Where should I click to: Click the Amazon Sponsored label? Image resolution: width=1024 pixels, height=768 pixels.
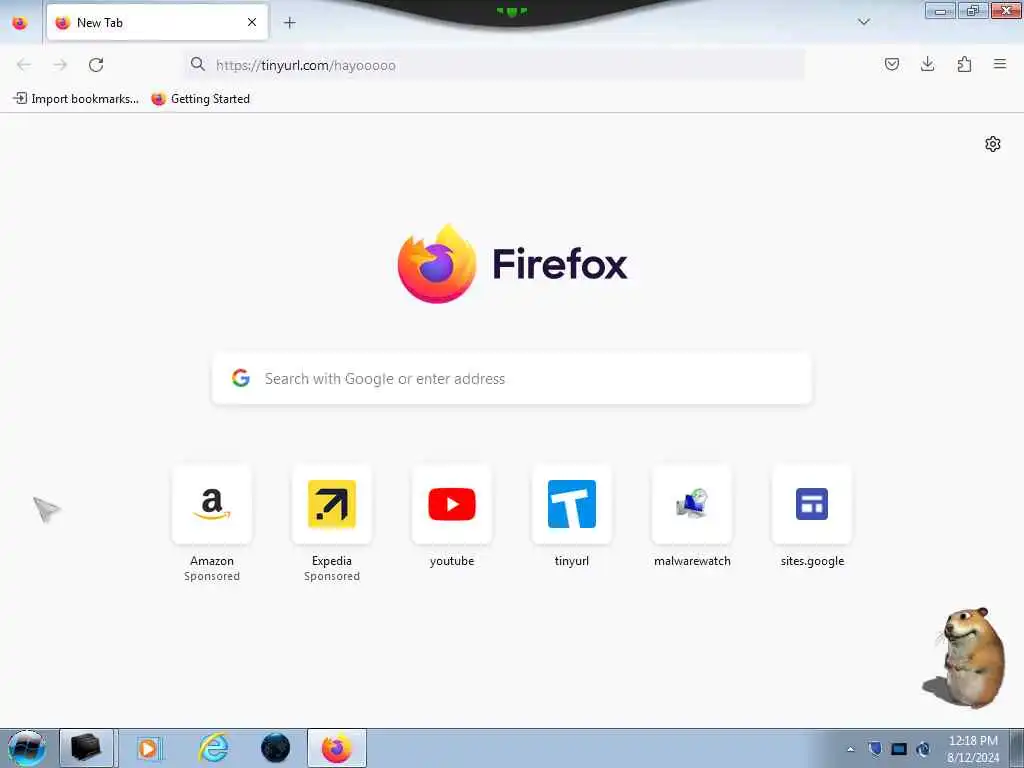click(x=212, y=576)
